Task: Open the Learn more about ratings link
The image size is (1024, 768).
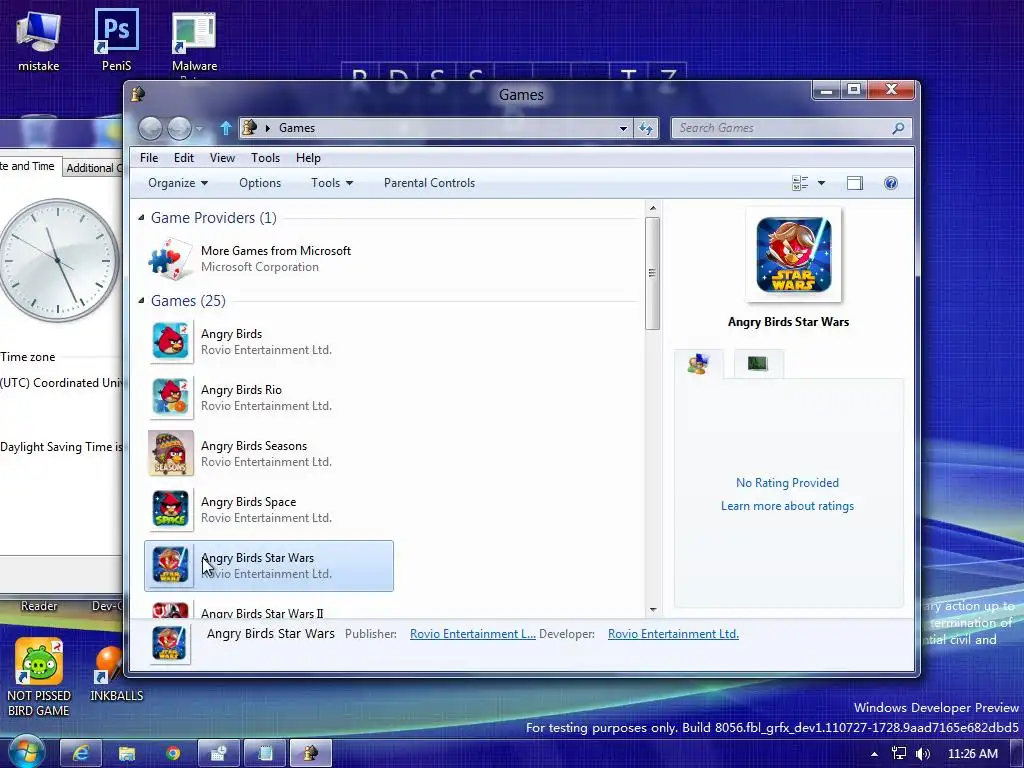Action: [787, 506]
